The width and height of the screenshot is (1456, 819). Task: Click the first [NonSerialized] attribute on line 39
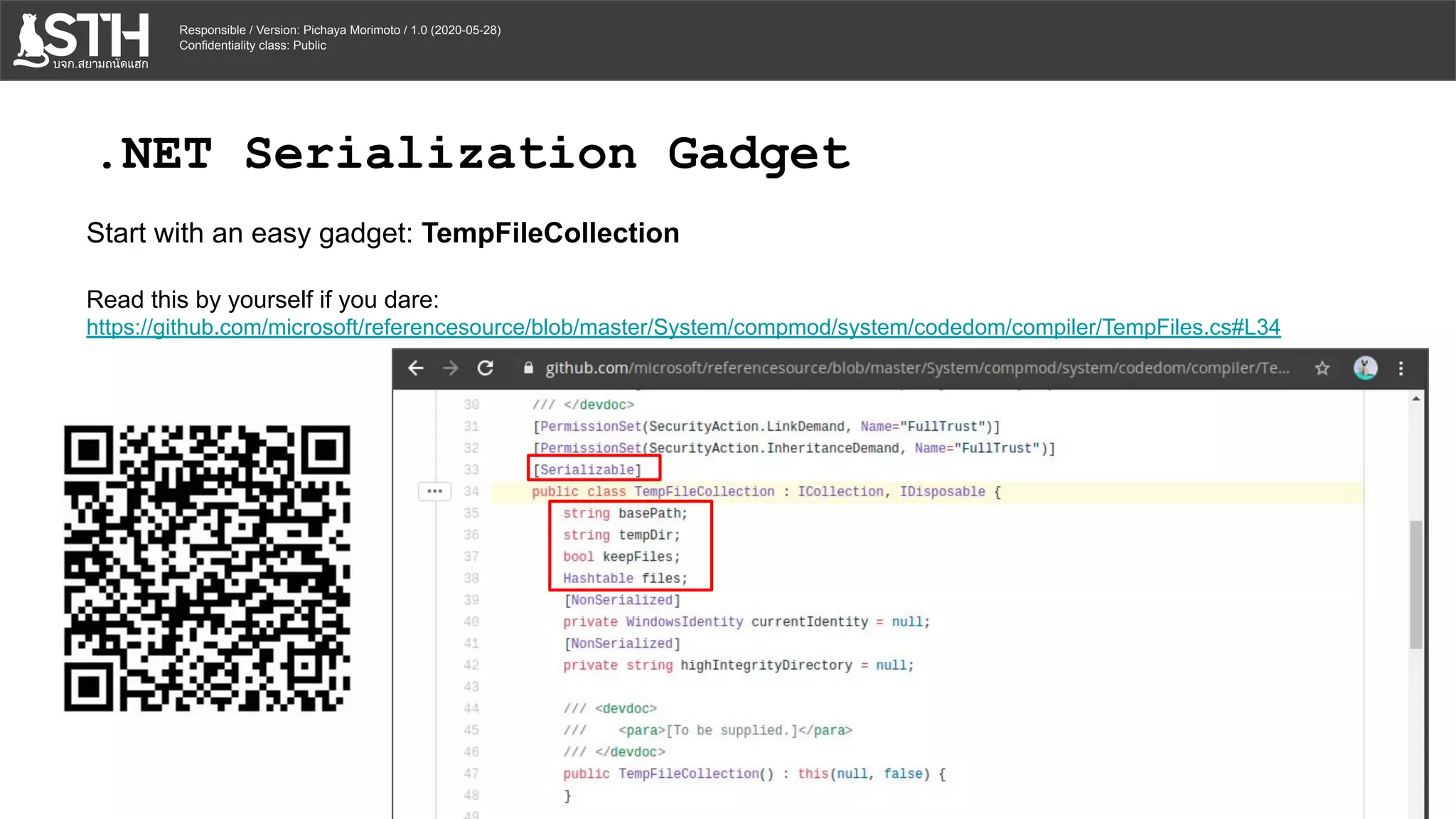point(623,600)
